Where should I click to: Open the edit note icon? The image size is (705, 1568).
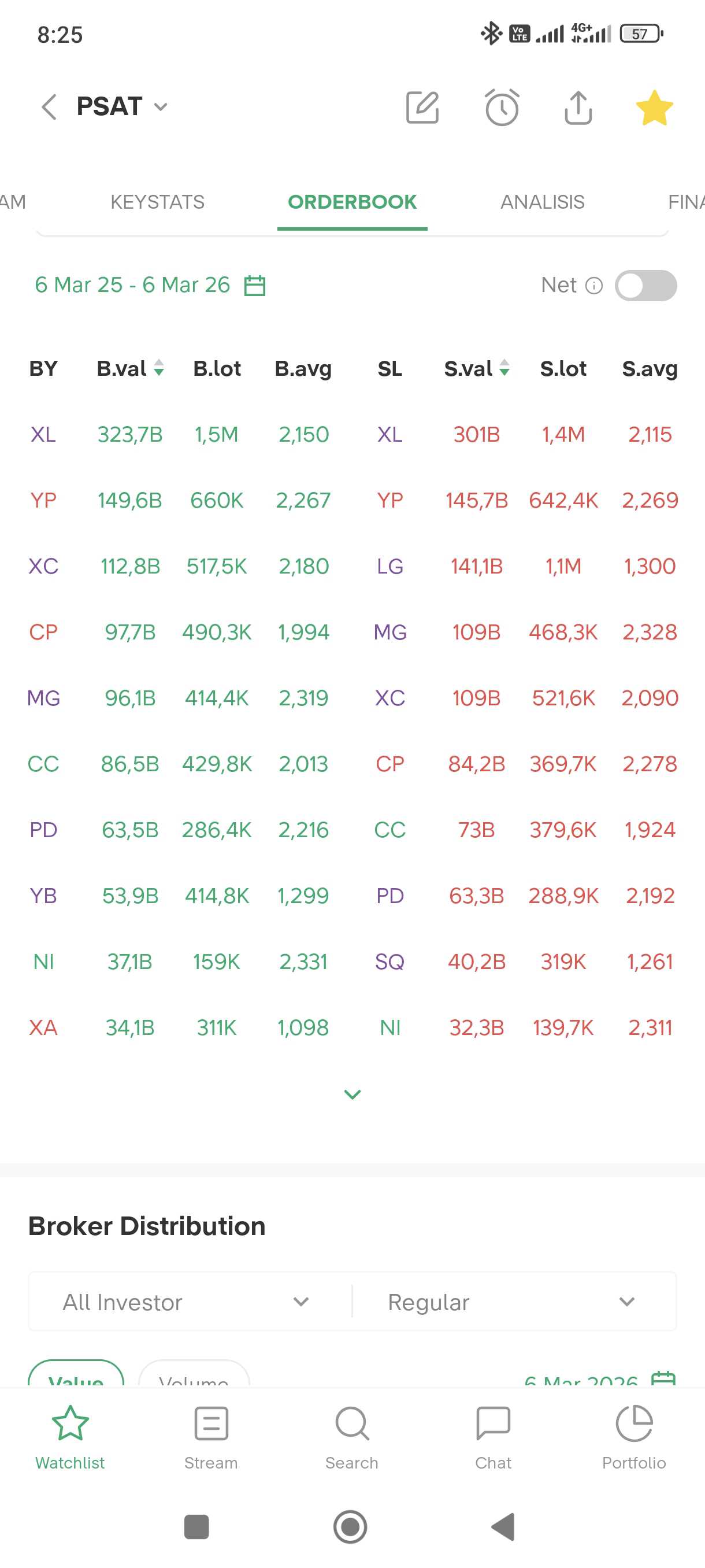(422, 108)
